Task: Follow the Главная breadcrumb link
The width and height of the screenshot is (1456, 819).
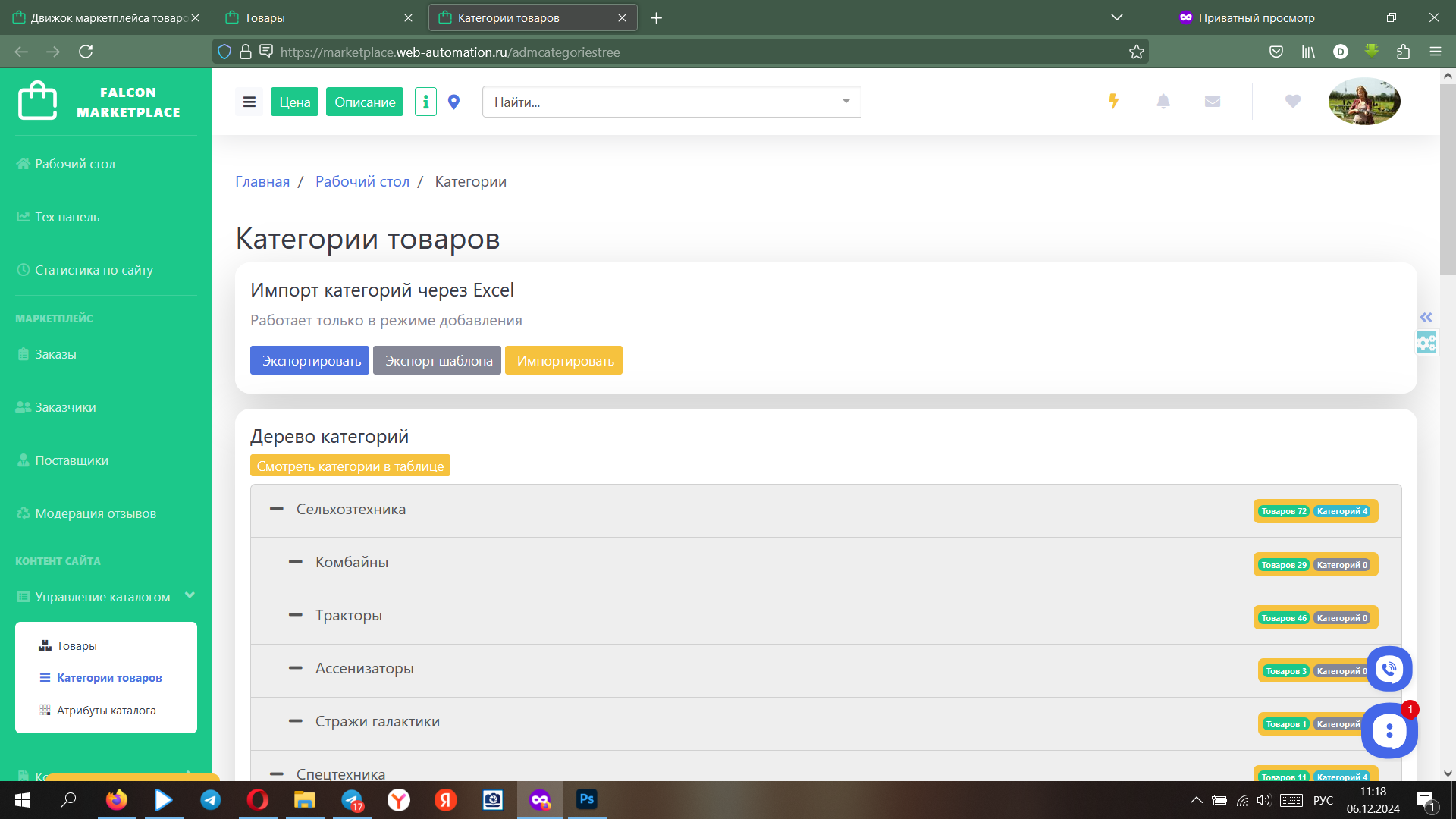Action: (x=262, y=181)
